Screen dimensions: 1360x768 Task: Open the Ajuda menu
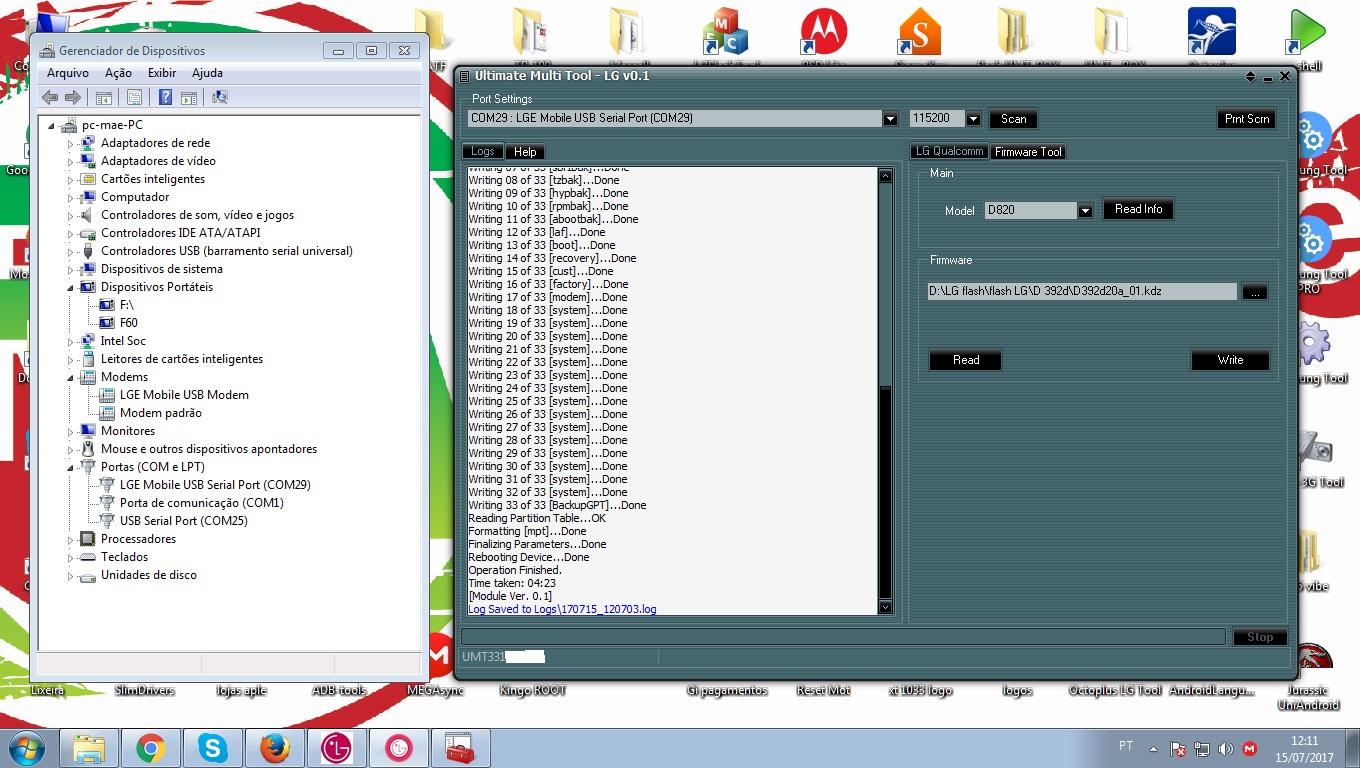(x=207, y=73)
